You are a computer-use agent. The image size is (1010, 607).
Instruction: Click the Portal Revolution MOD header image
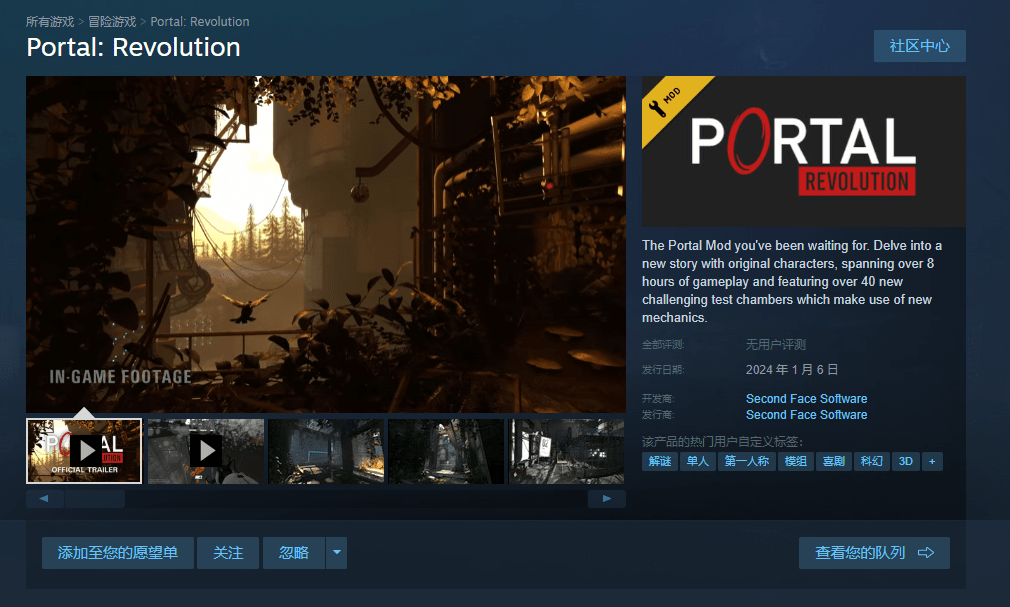click(x=803, y=151)
